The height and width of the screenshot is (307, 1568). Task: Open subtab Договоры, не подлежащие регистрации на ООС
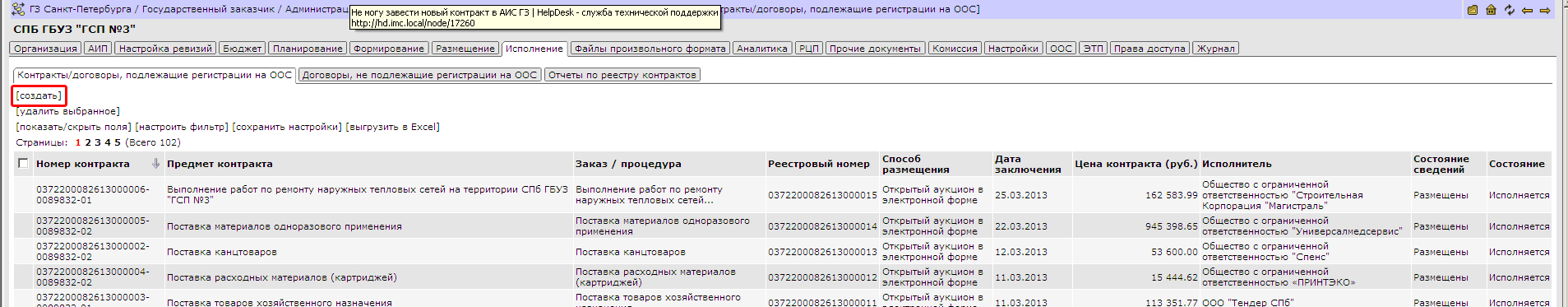click(x=419, y=75)
